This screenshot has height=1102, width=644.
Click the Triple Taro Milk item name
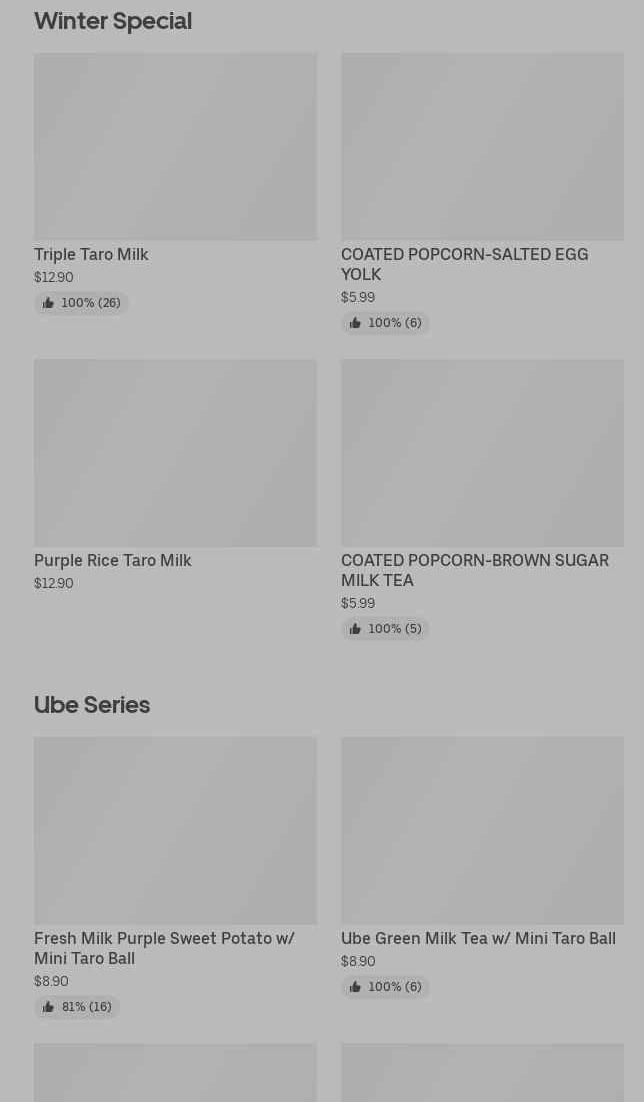pos(91,255)
